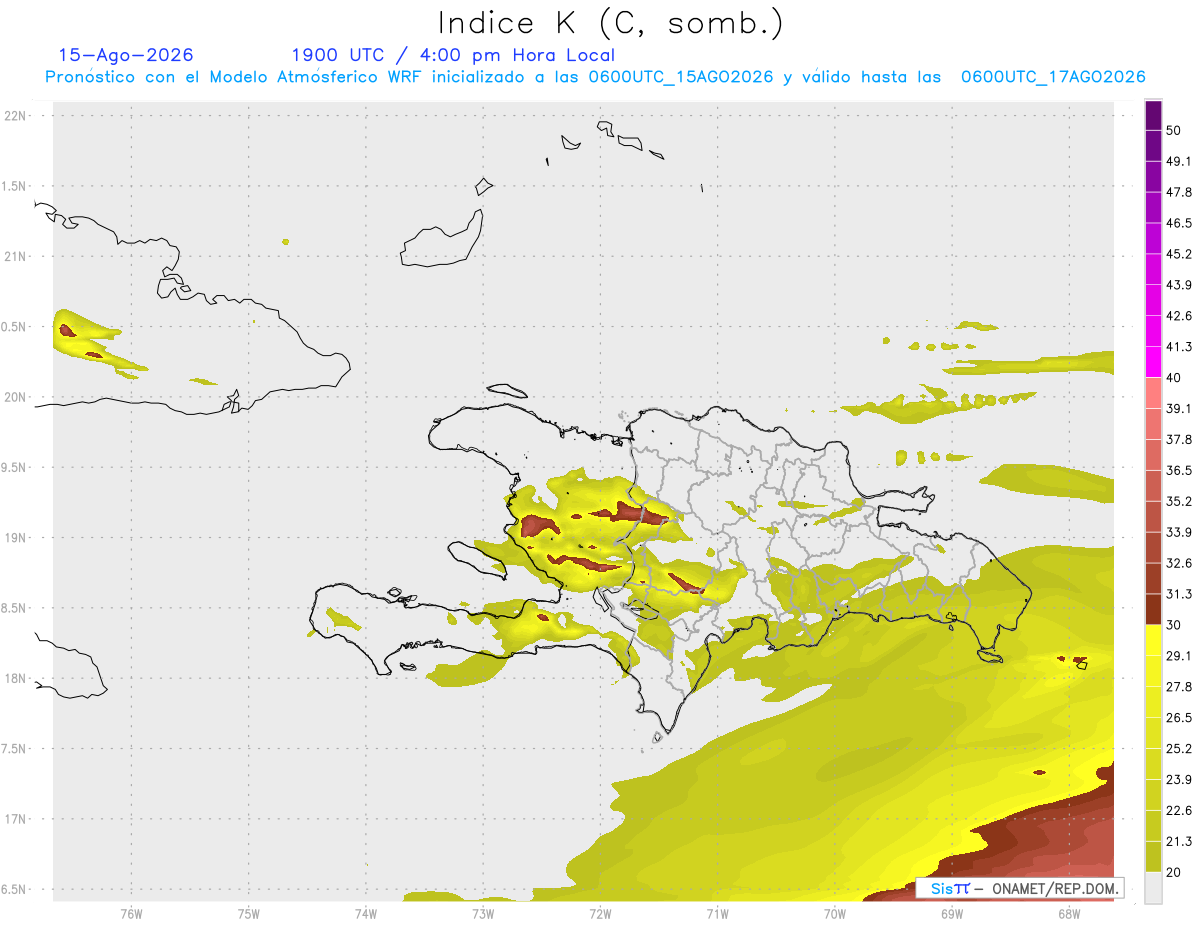Click the colorbar value "30"
1200x927 pixels.
point(1174,625)
